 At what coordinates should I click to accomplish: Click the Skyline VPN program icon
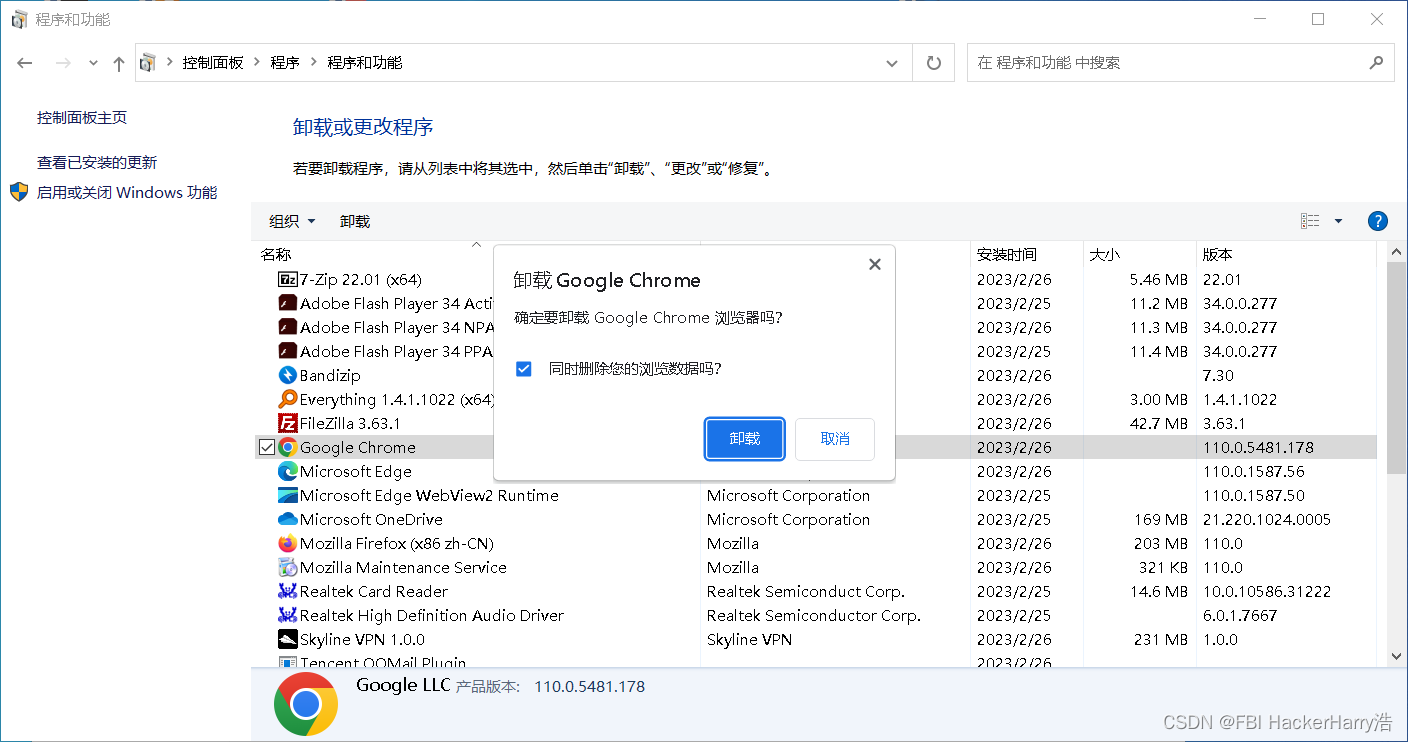point(287,639)
